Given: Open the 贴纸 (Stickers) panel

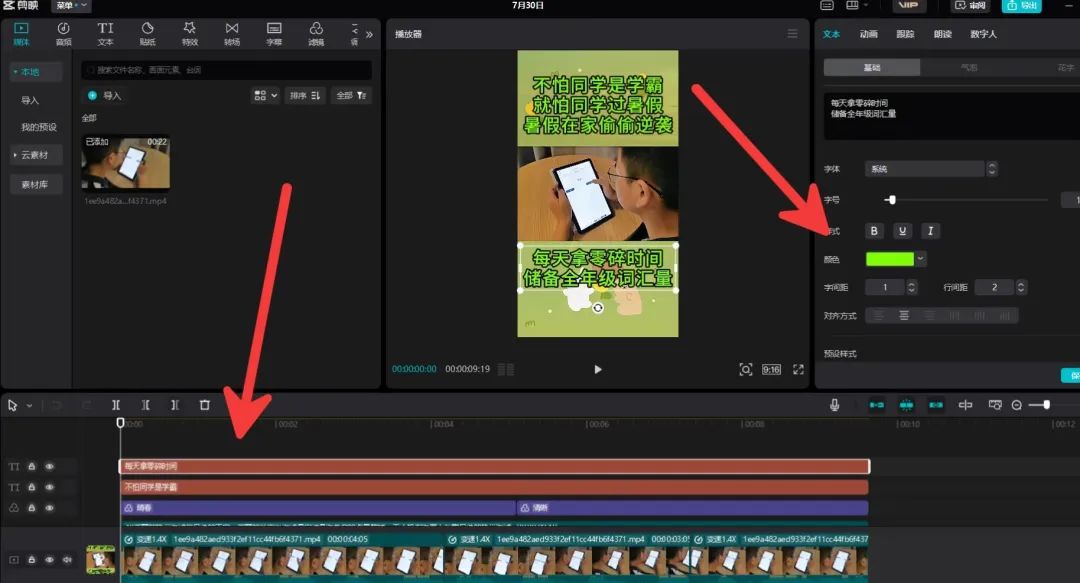Looking at the screenshot, I should click(x=147, y=33).
